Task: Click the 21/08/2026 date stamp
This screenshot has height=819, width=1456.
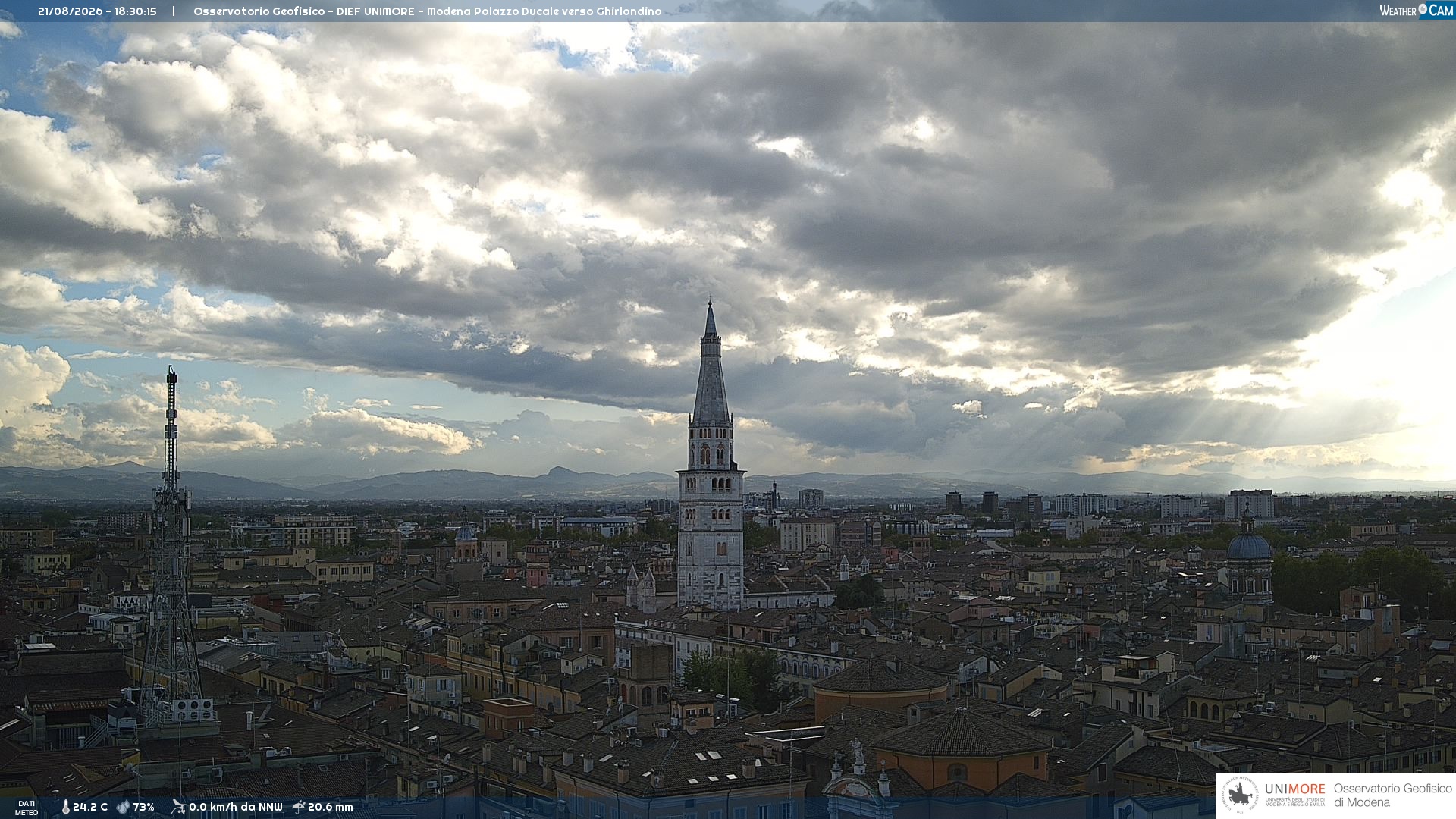Action: point(70,11)
